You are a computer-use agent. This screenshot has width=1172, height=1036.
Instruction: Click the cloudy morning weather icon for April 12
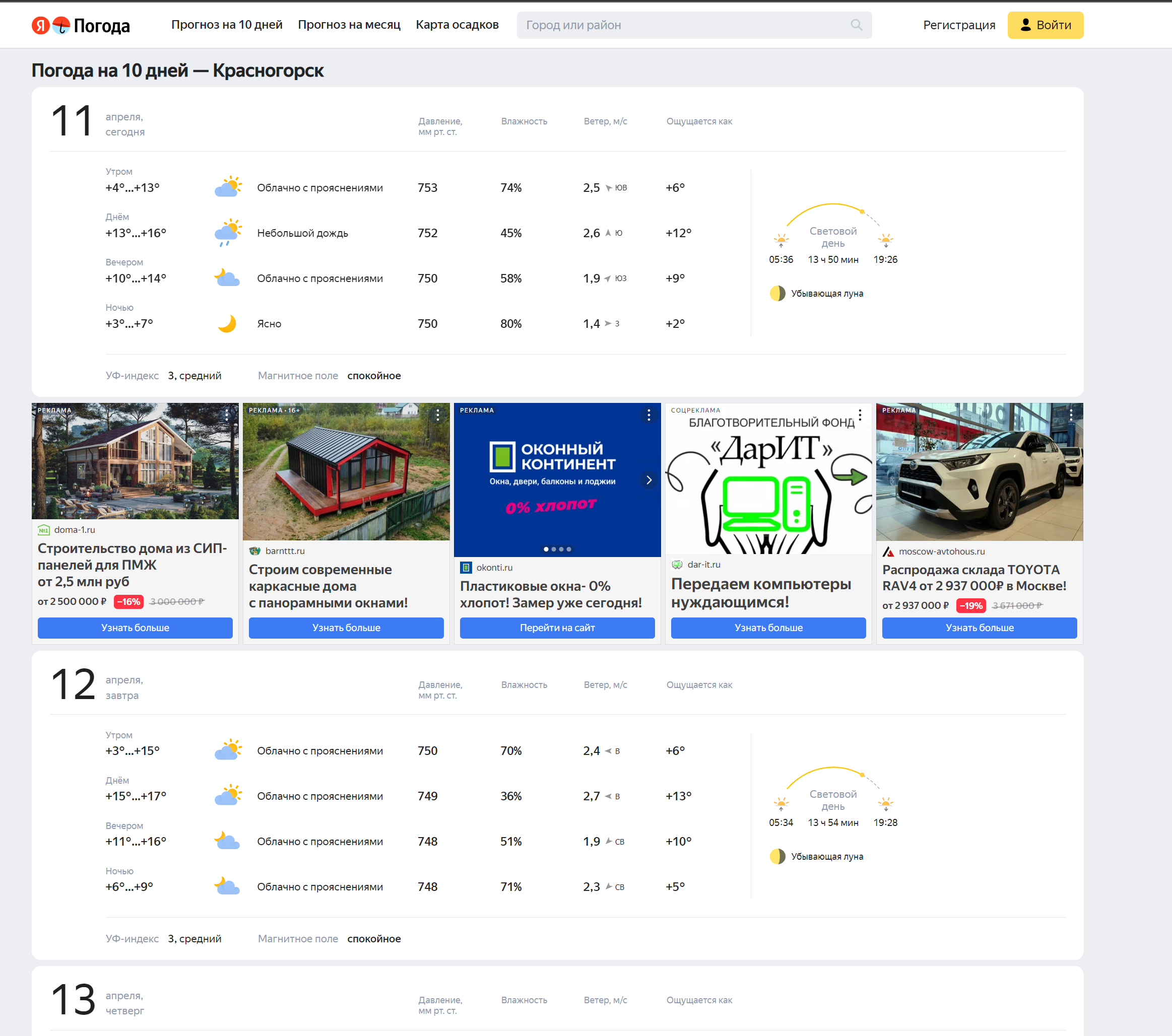[x=228, y=749]
